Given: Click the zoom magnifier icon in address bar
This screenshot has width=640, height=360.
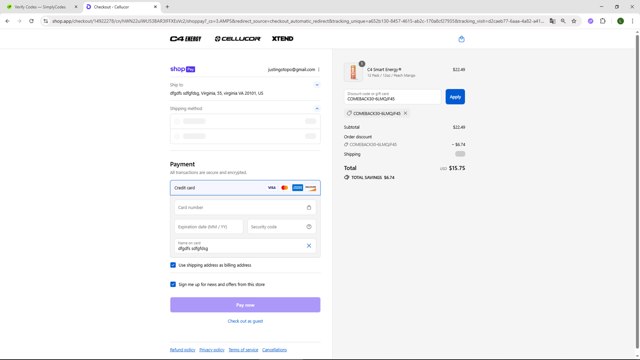Looking at the screenshot, I should (563, 21).
